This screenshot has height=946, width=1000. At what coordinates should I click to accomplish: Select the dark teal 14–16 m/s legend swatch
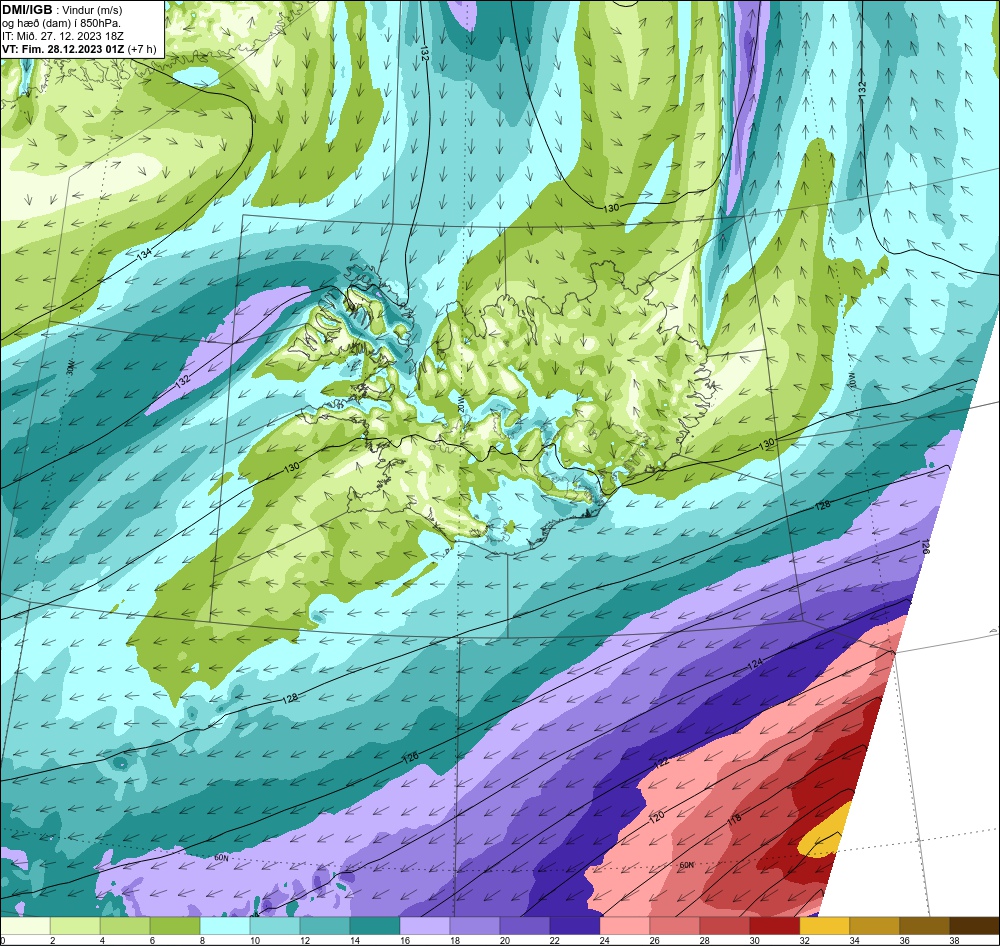375,925
